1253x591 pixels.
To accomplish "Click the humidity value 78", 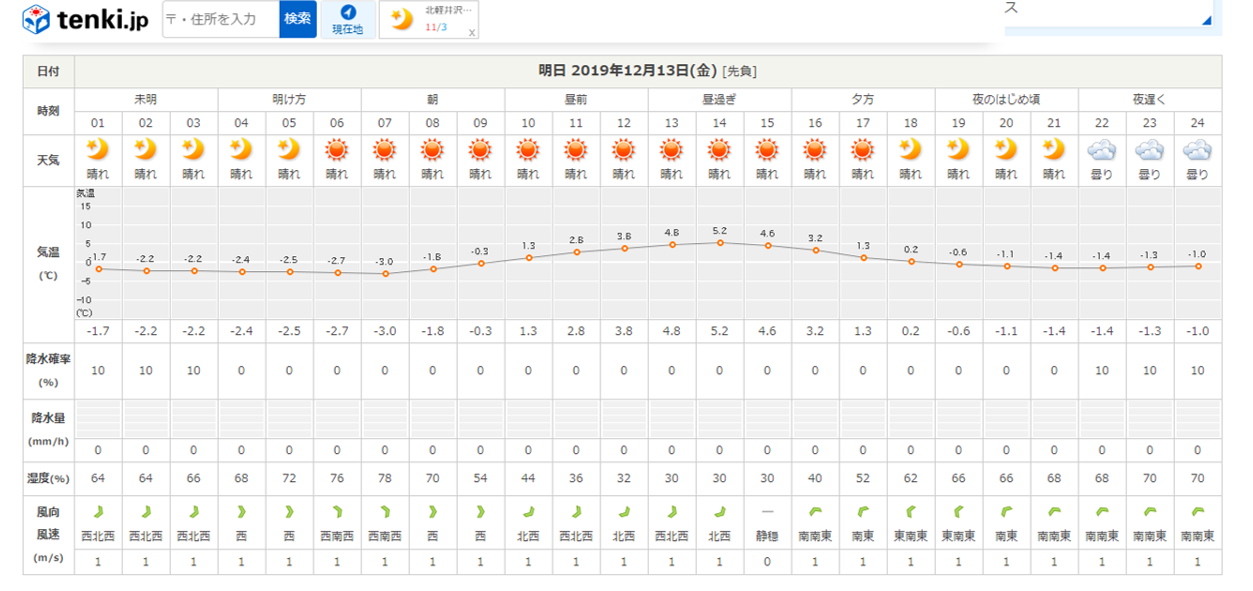I will [385, 477].
